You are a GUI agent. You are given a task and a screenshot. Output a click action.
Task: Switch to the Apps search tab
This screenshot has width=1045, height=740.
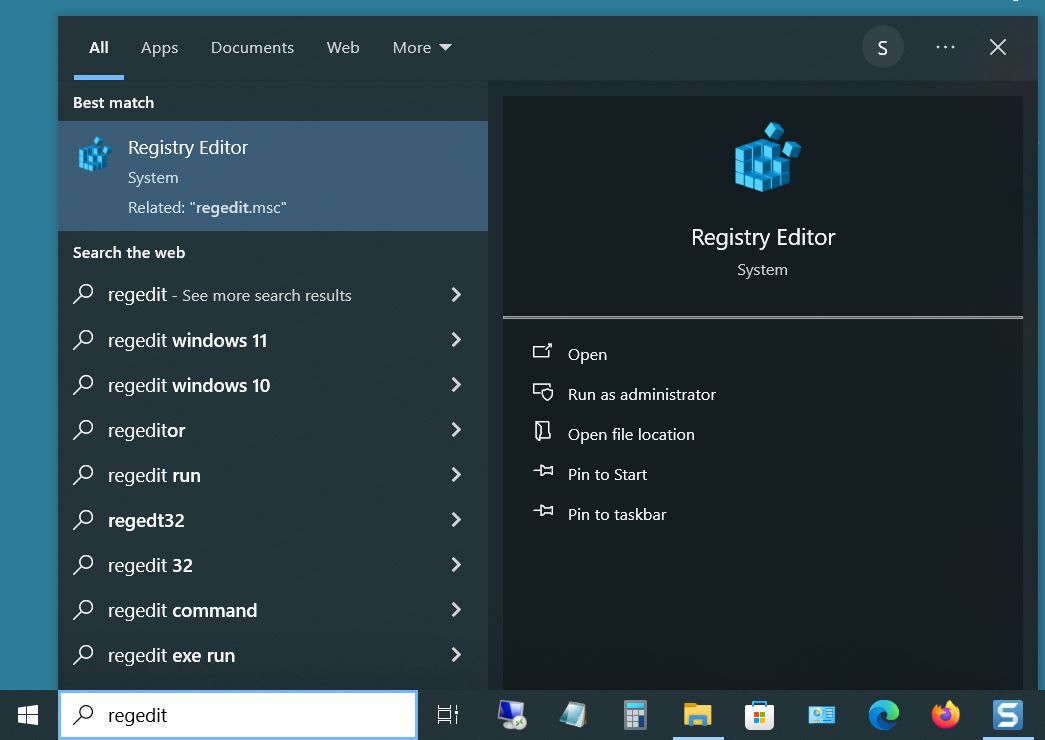[x=159, y=47]
